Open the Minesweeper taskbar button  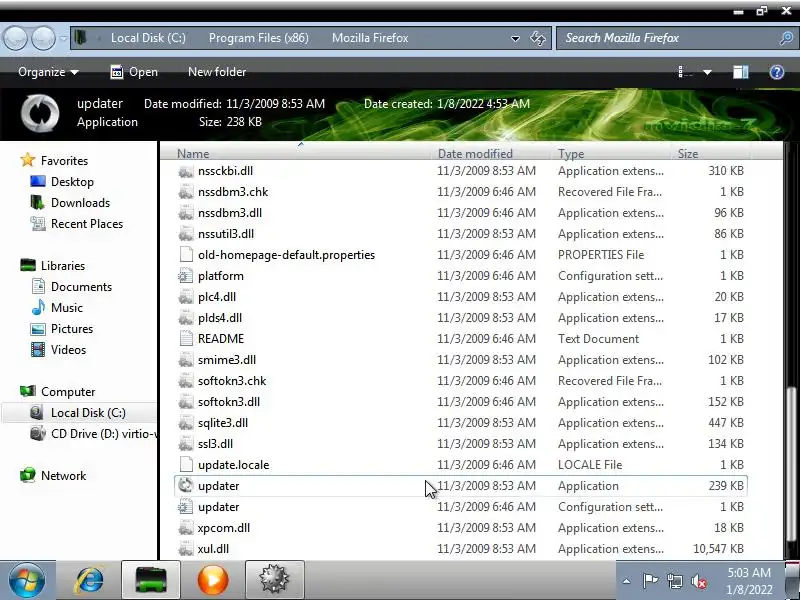[x=274, y=580]
